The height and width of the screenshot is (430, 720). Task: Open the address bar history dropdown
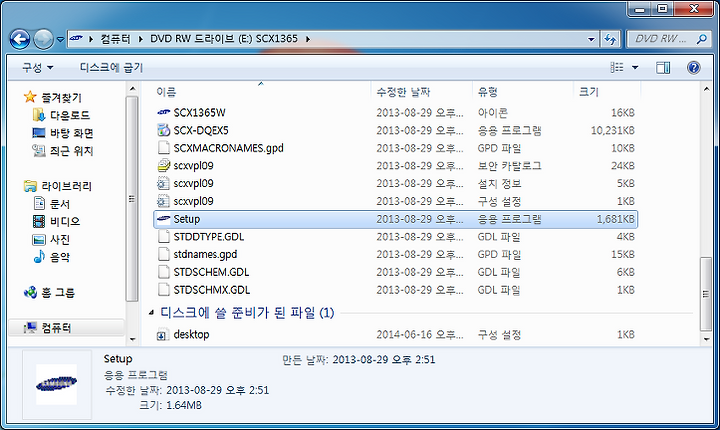591,40
